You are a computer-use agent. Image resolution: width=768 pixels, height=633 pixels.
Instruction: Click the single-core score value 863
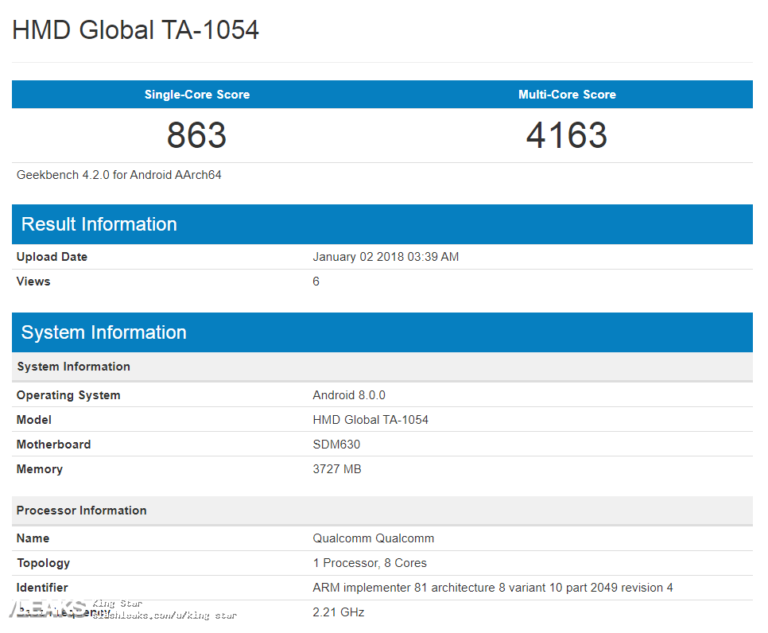tap(197, 135)
